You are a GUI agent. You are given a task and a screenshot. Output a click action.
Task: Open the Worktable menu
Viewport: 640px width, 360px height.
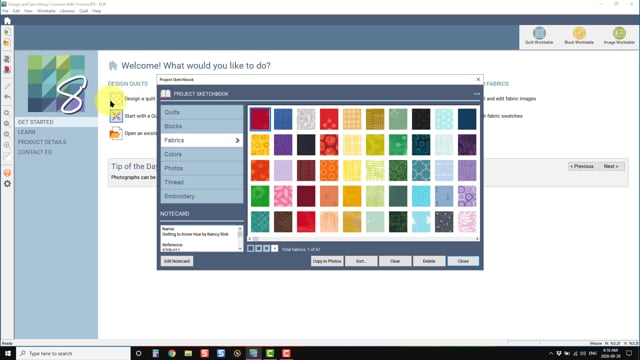click(x=46, y=11)
